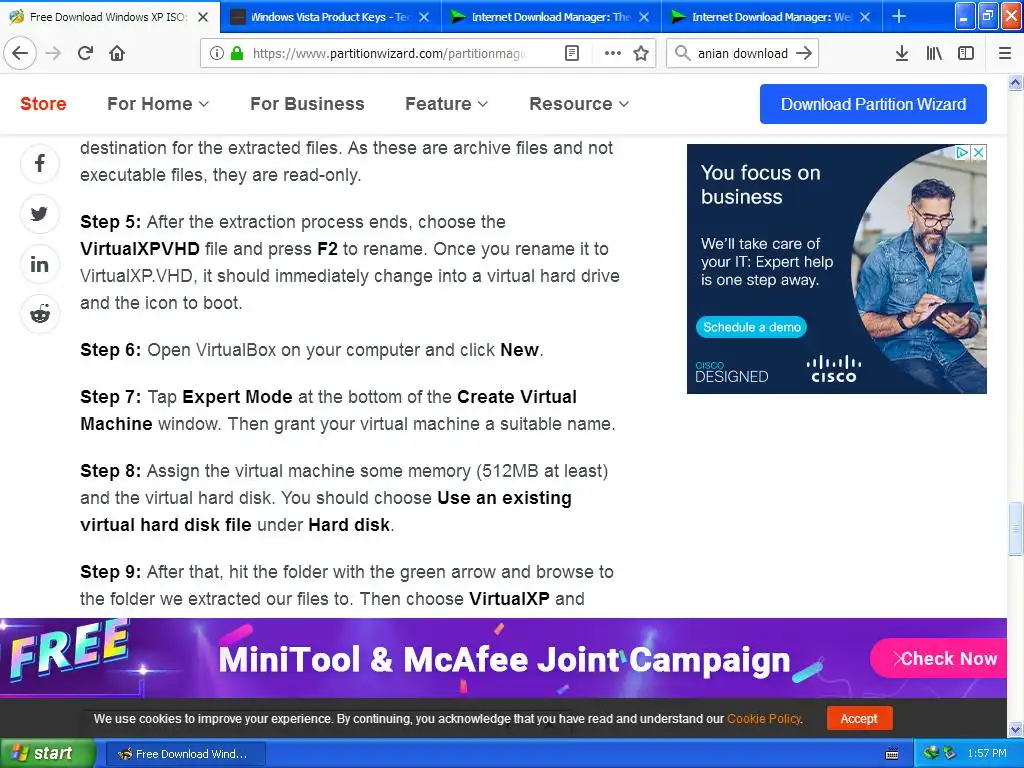Share article on LinkedIn
The width and height of the screenshot is (1024, 768).
(x=40, y=264)
